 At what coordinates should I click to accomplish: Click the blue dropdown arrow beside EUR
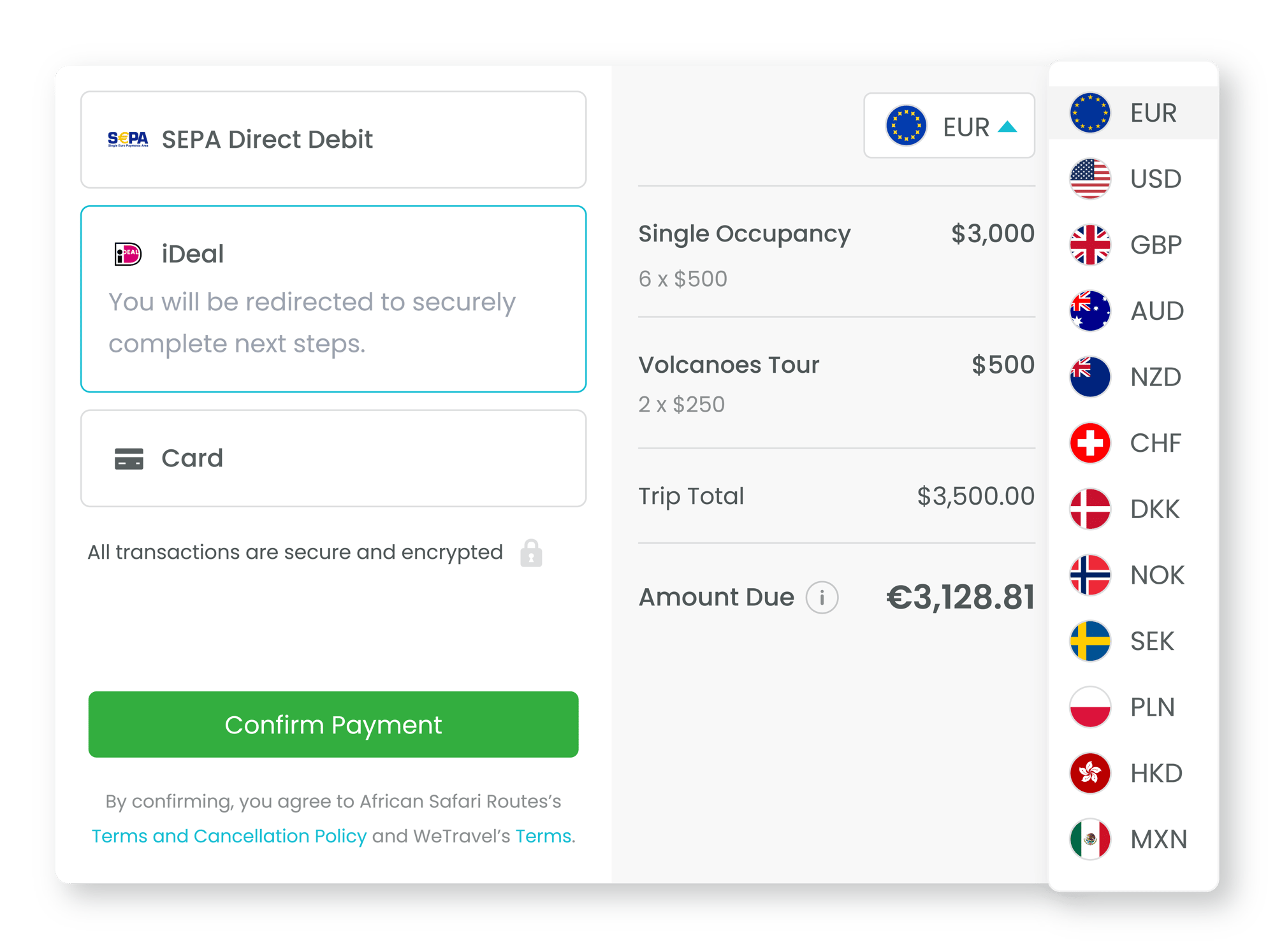1007,127
